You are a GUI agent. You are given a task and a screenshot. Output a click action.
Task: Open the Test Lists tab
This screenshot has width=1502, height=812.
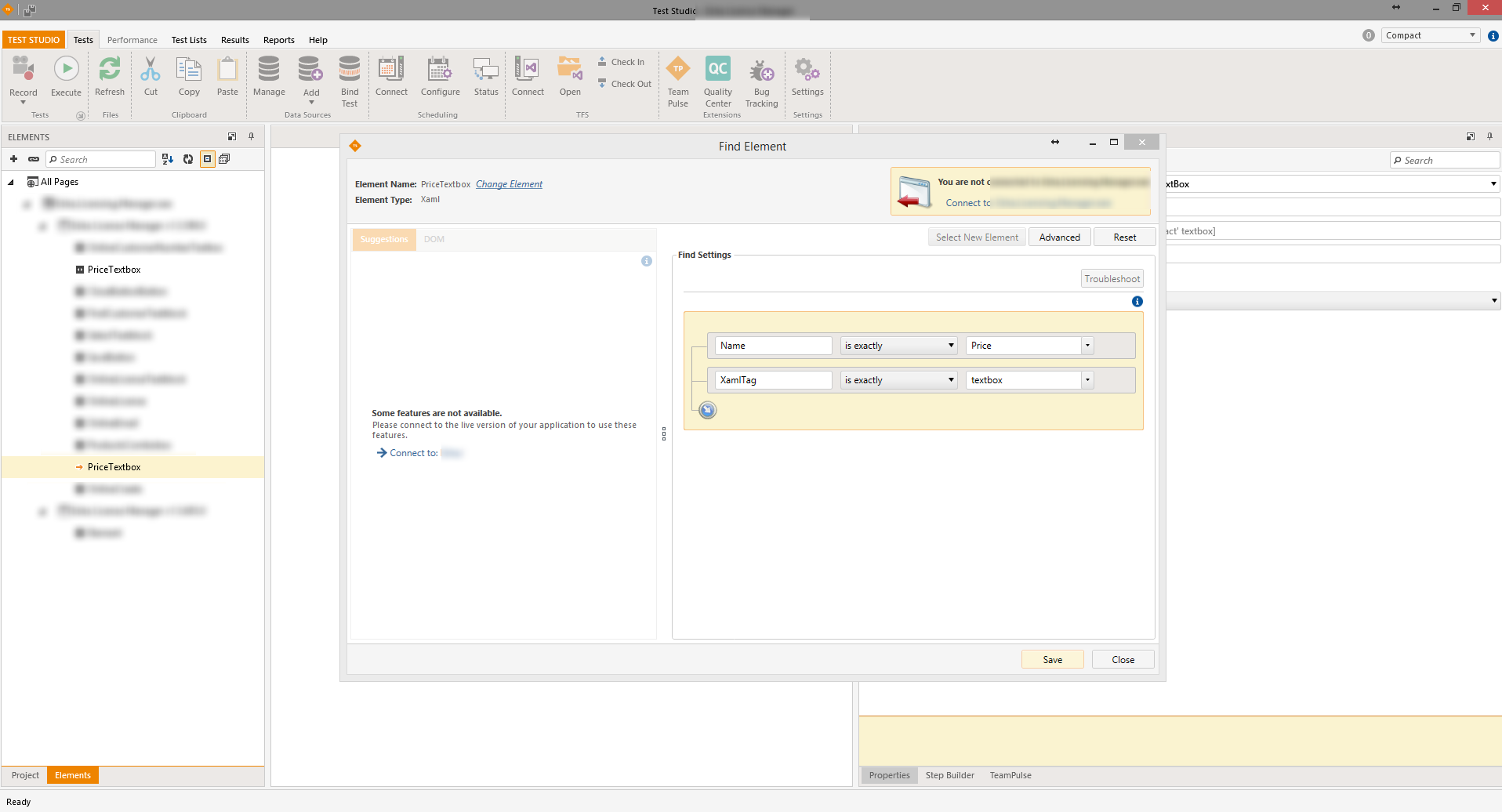click(189, 40)
